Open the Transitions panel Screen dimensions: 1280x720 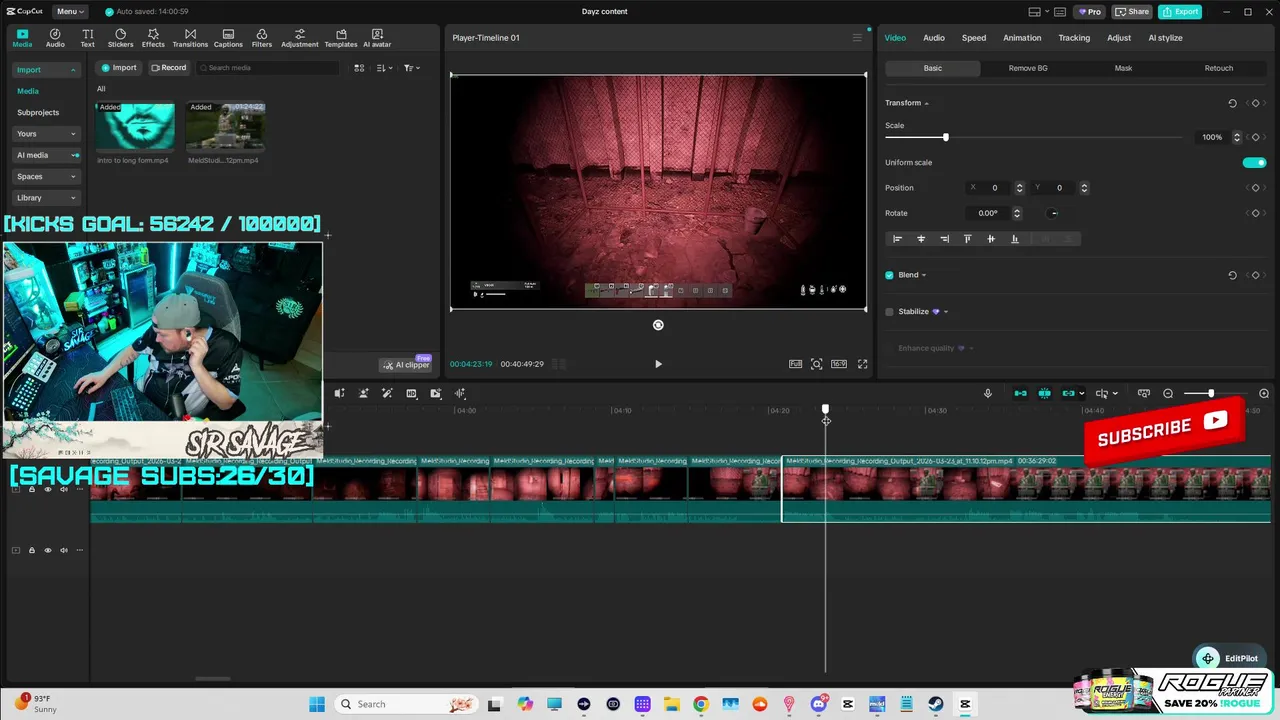tap(190, 38)
